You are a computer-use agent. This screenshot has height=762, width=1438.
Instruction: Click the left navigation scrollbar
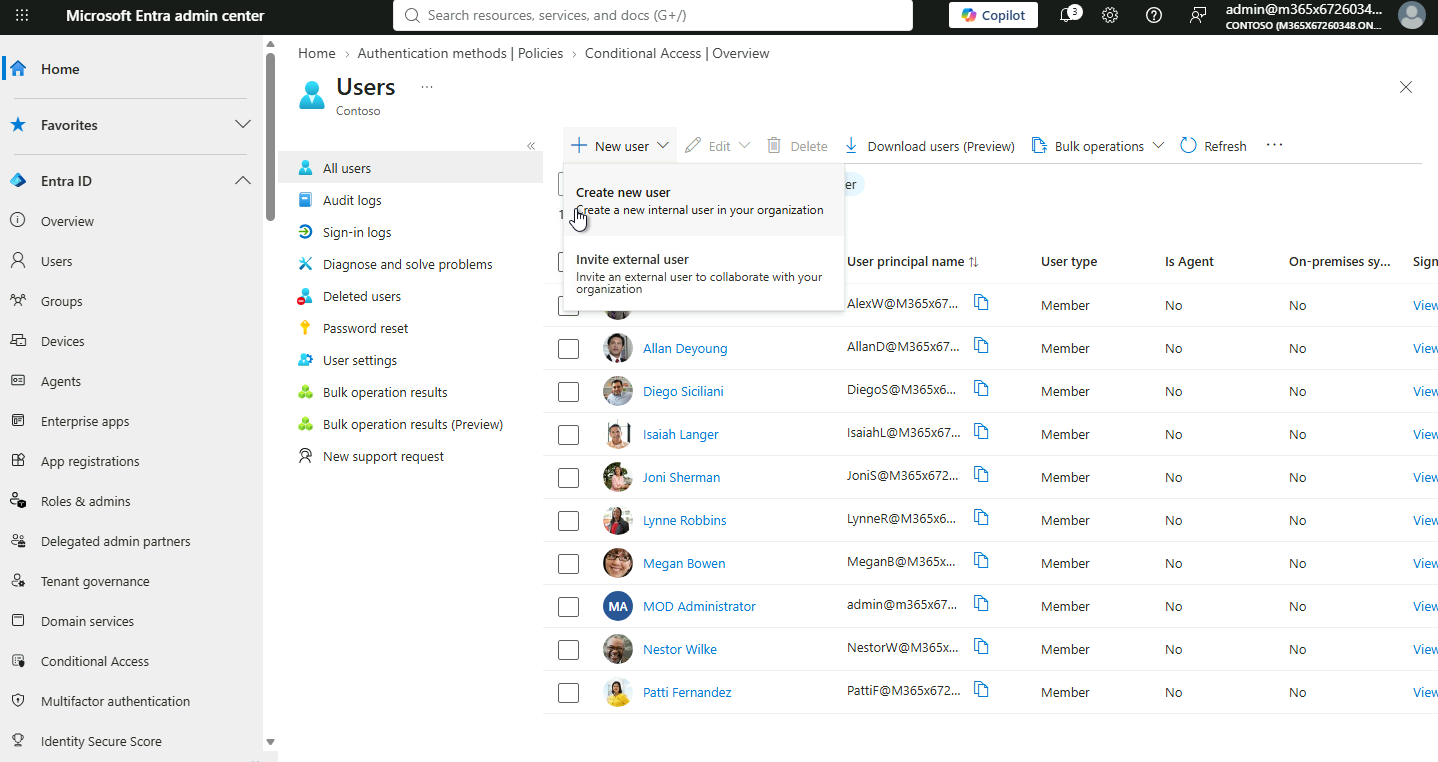(270, 135)
